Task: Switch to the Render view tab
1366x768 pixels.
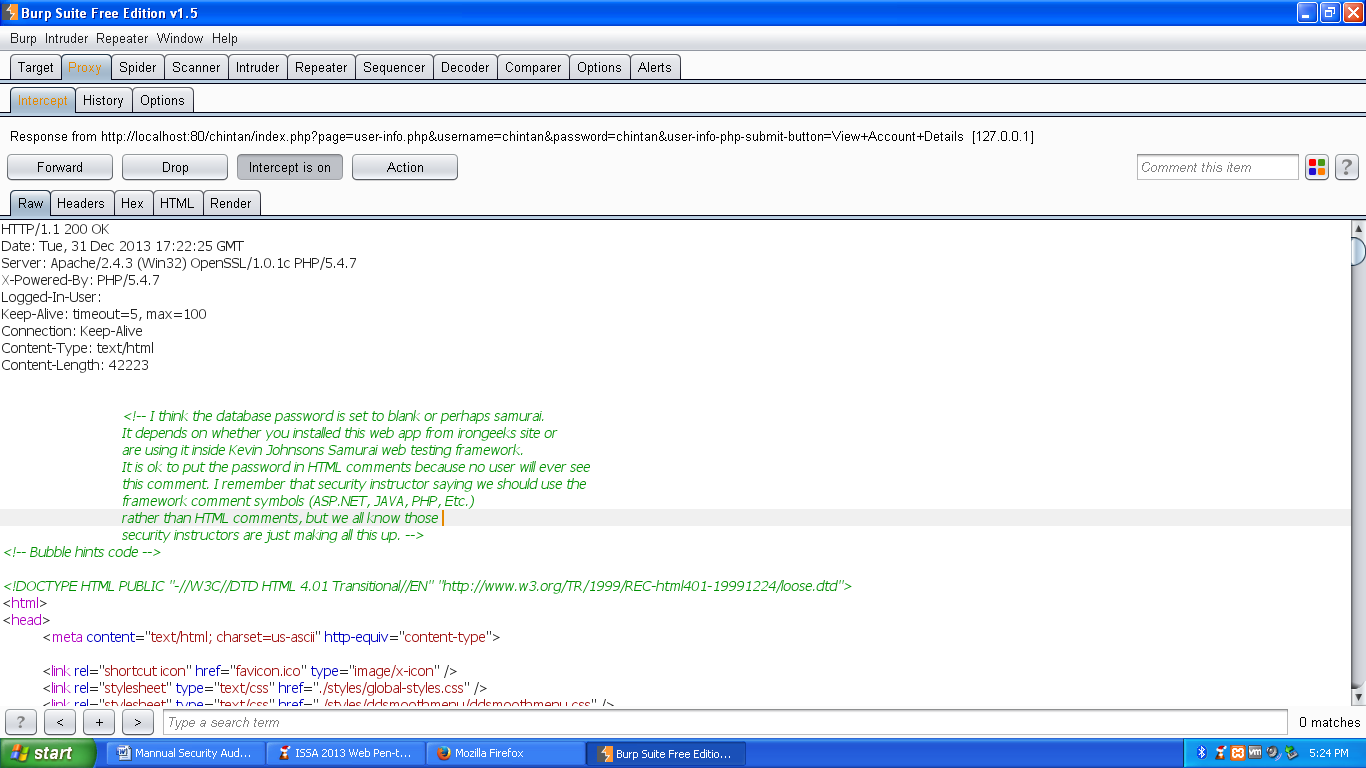Action: coord(231,203)
